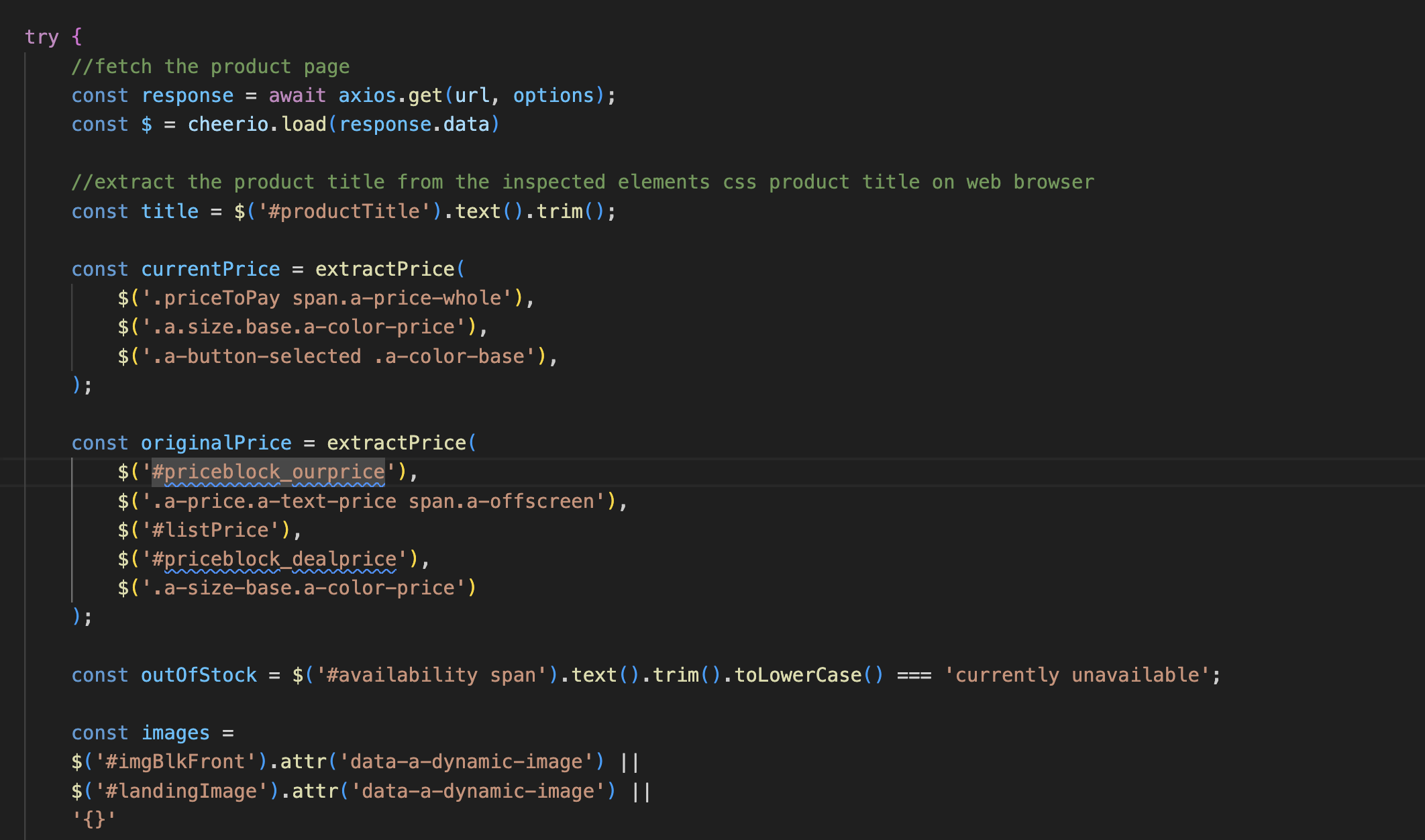Click the 'outOfStock' variable name

(x=199, y=675)
